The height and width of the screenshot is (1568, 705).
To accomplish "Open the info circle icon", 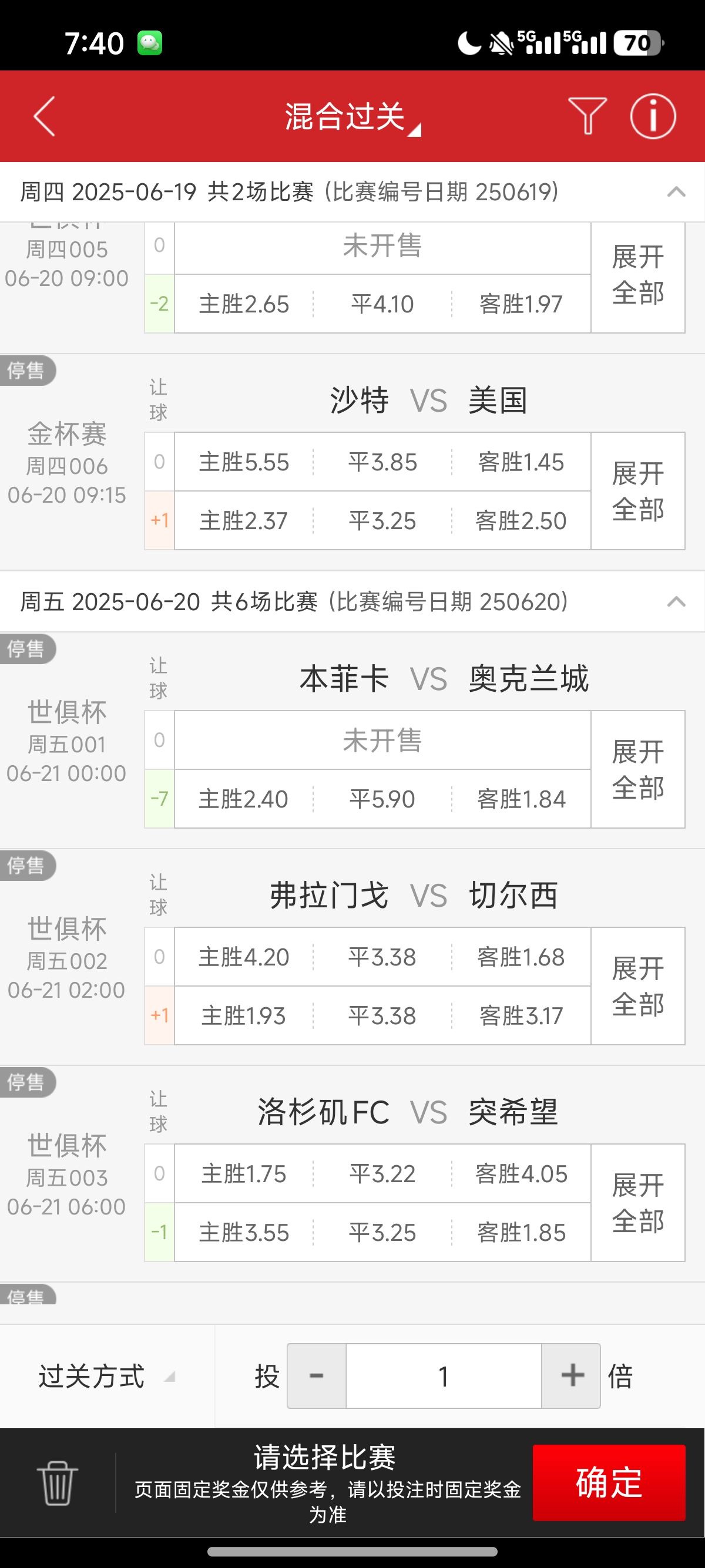I will tap(653, 116).
